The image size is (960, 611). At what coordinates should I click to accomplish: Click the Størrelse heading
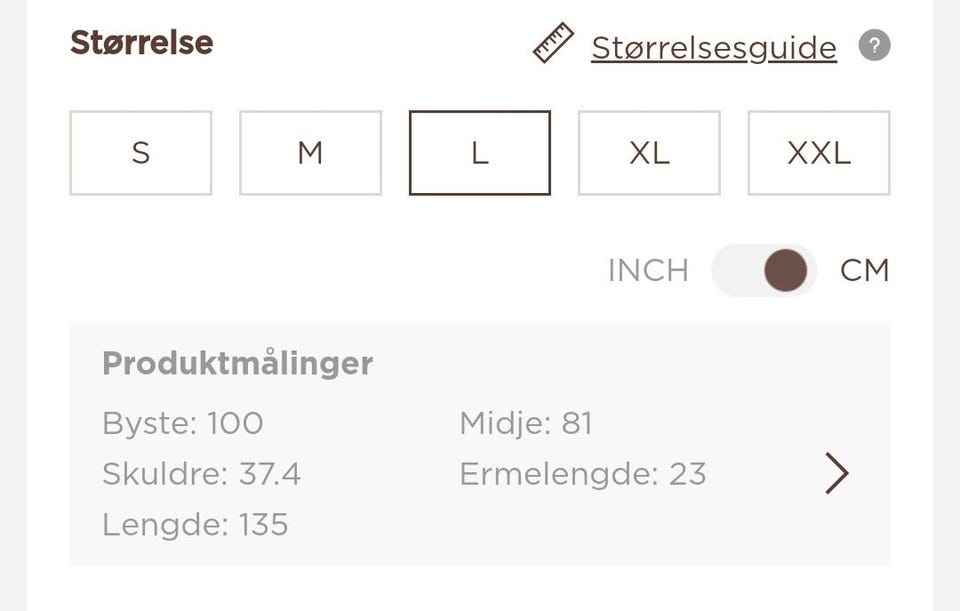(x=142, y=43)
